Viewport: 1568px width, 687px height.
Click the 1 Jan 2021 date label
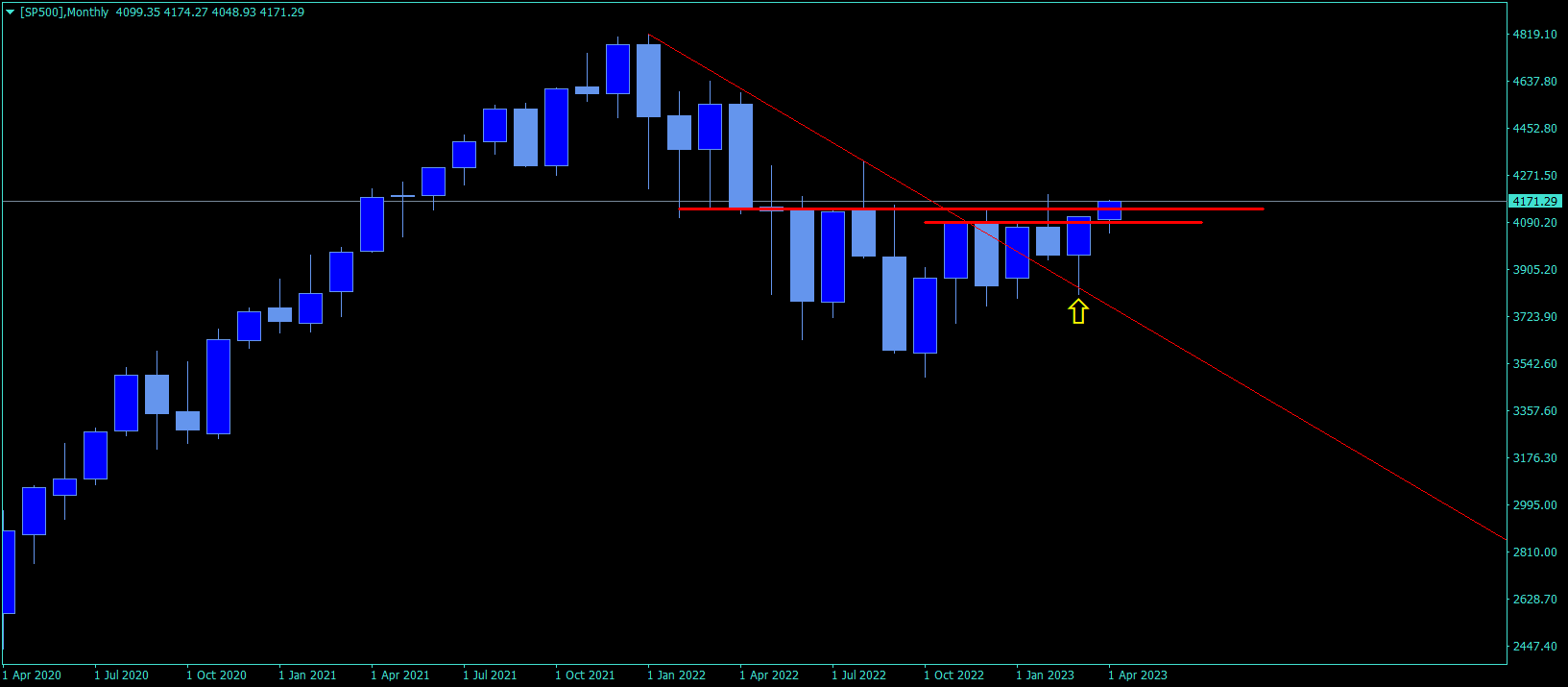pyautogui.click(x=307, y=675)
